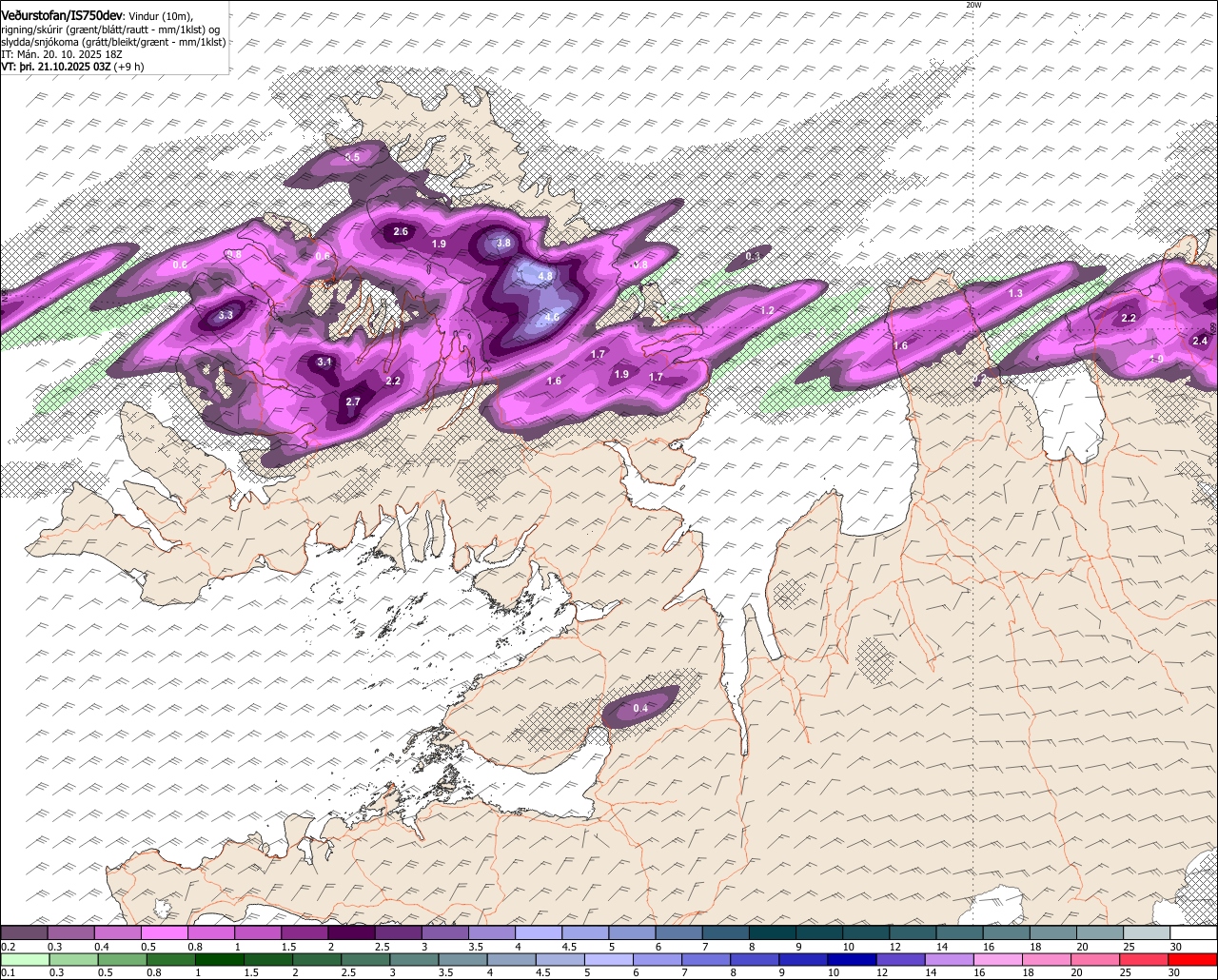
Task: Pick the bright red rain swatch after 30
Action: 1194,959
